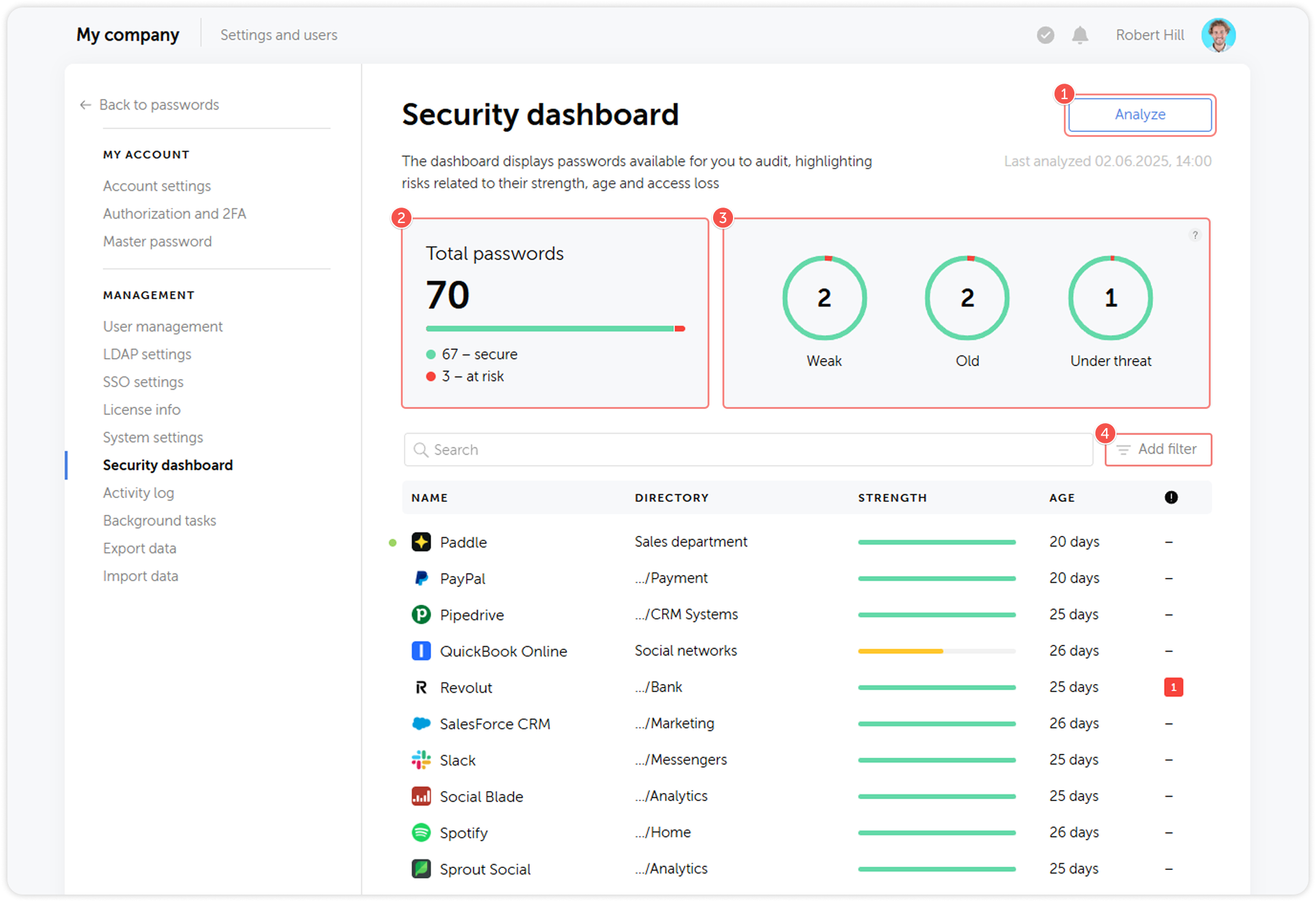Sort by DIRECTORY column header
The width and height of the screenshot is (1316, 902).
pos(672,497)
